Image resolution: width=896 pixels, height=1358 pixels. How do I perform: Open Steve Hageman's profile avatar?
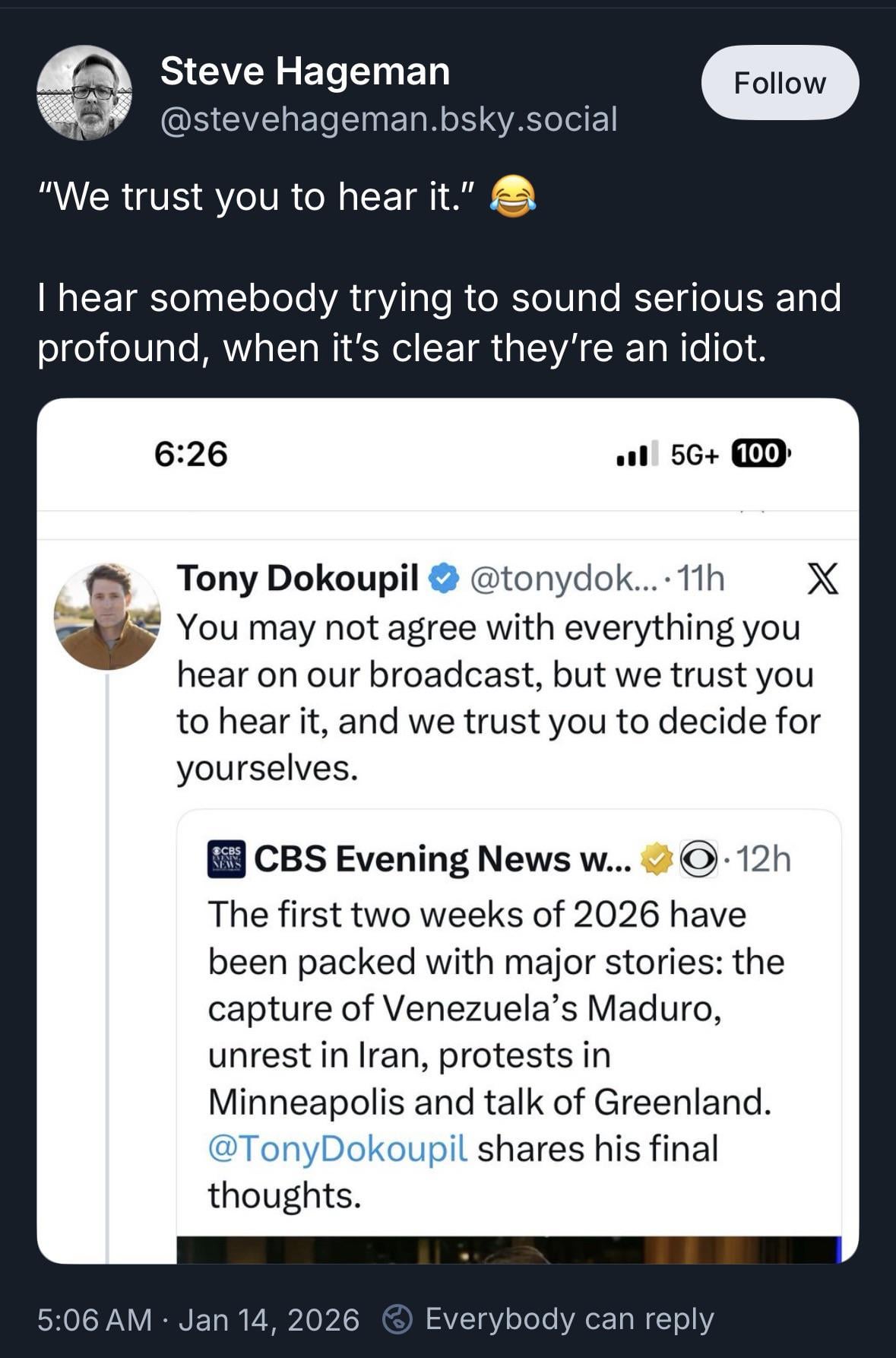coord(84,93)
